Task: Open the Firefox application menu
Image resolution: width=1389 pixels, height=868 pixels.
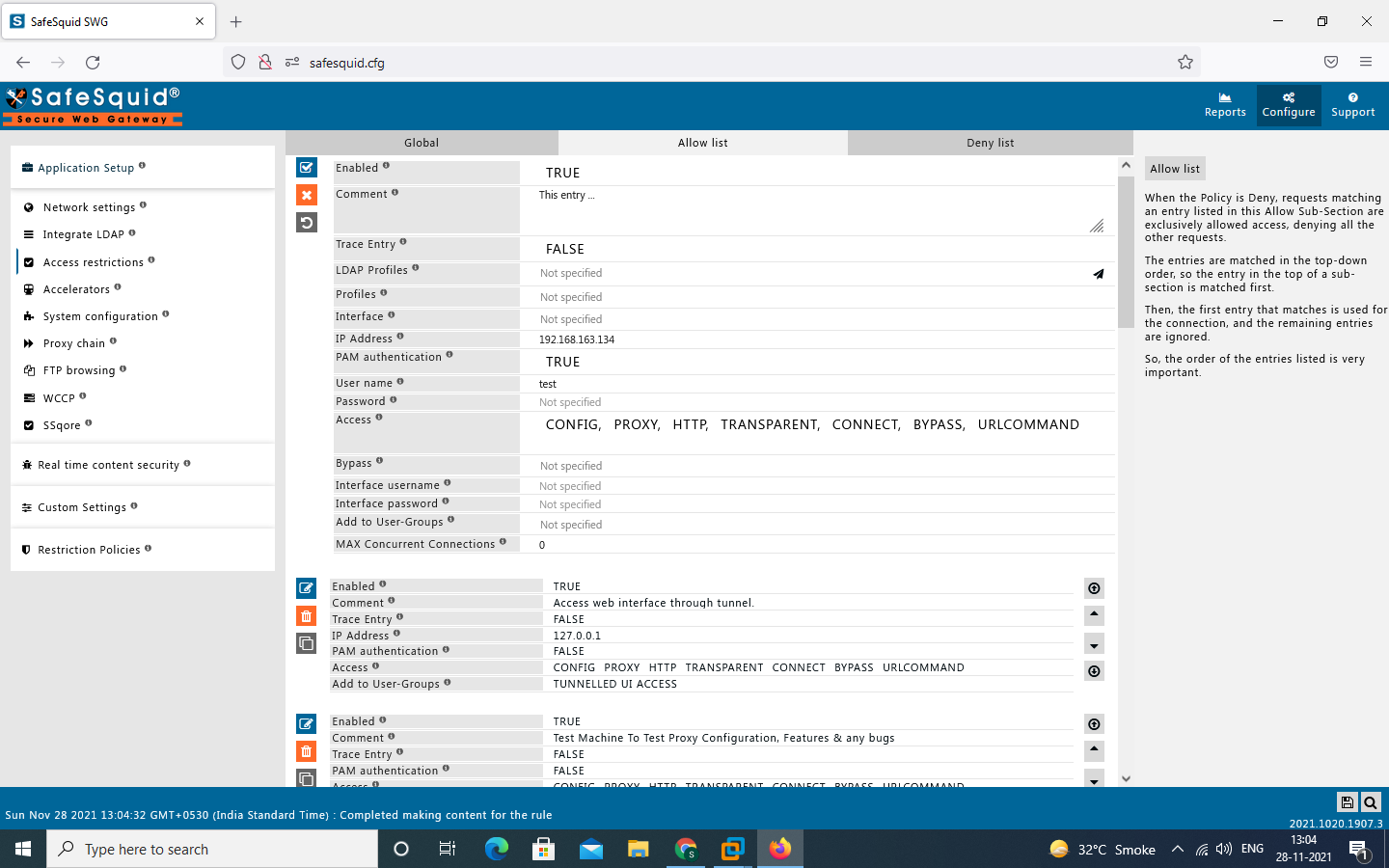Action: tap(1366, 62)
